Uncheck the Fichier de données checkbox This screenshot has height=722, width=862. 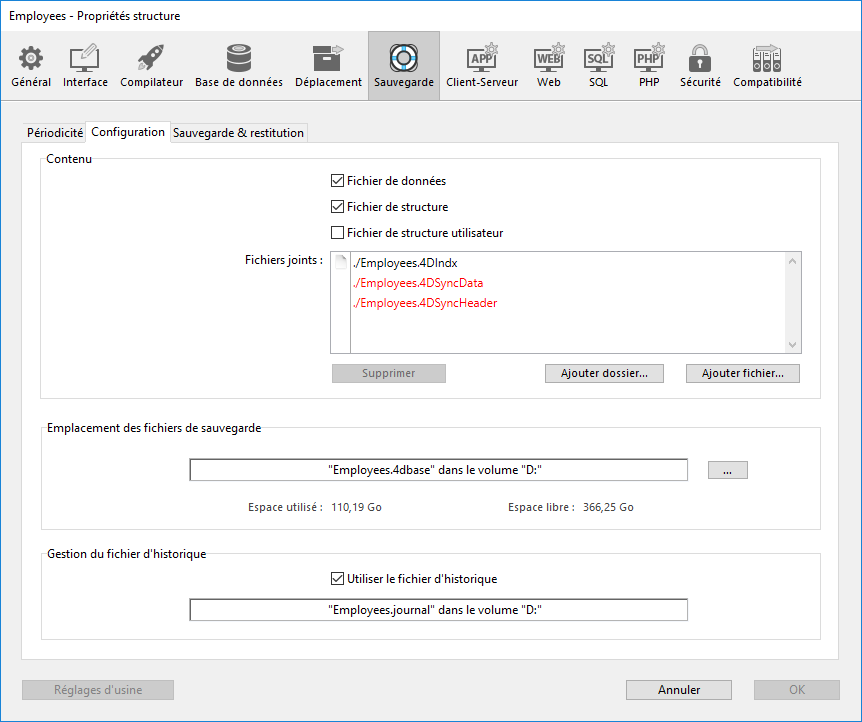(338, 181)
